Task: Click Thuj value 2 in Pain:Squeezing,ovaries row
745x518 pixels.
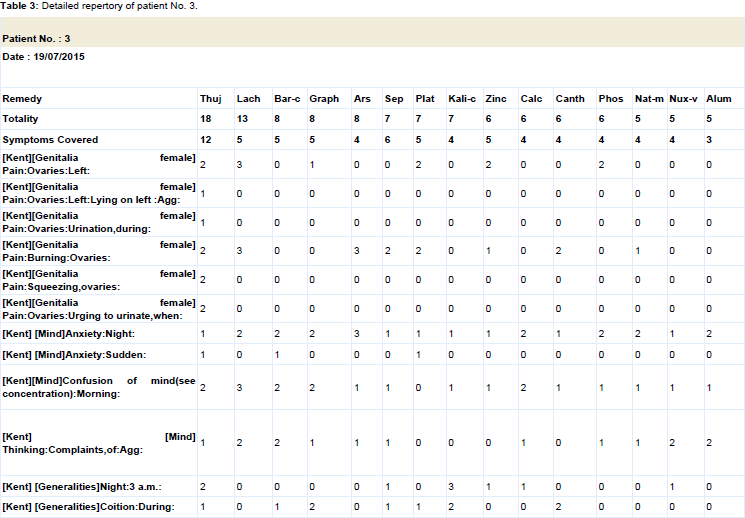Action: click(x=203, y=279)
